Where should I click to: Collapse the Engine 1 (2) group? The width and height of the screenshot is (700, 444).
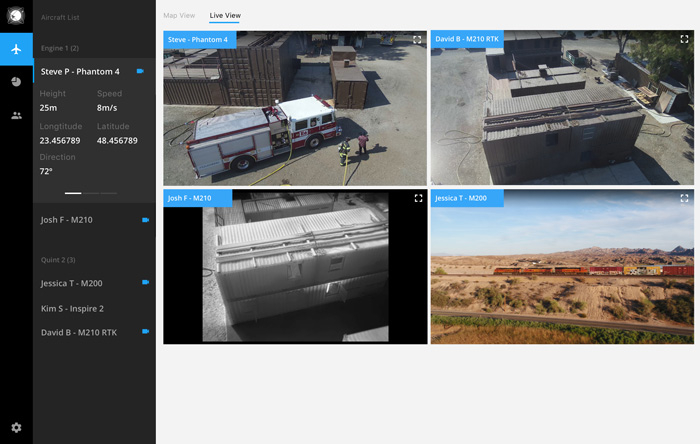point(60,48)
